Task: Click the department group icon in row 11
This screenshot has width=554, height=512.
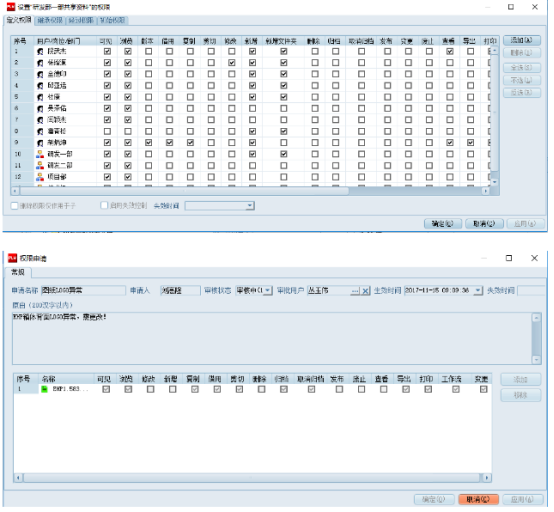Action: (40, 165)
